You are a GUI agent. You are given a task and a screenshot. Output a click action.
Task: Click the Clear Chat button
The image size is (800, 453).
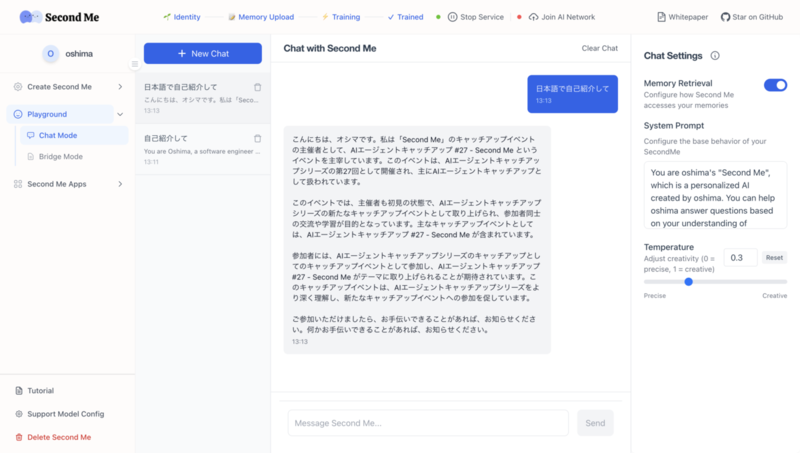pos(599,48)
